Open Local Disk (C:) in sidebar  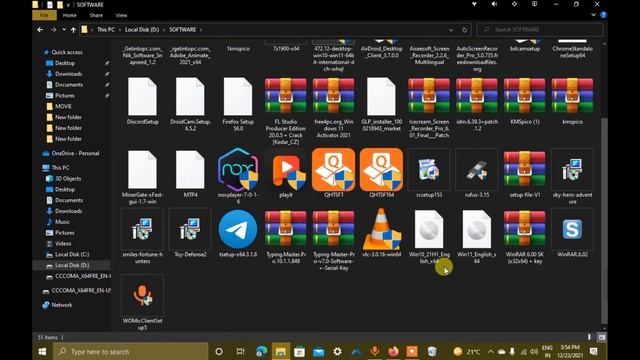tap(72, 254)
